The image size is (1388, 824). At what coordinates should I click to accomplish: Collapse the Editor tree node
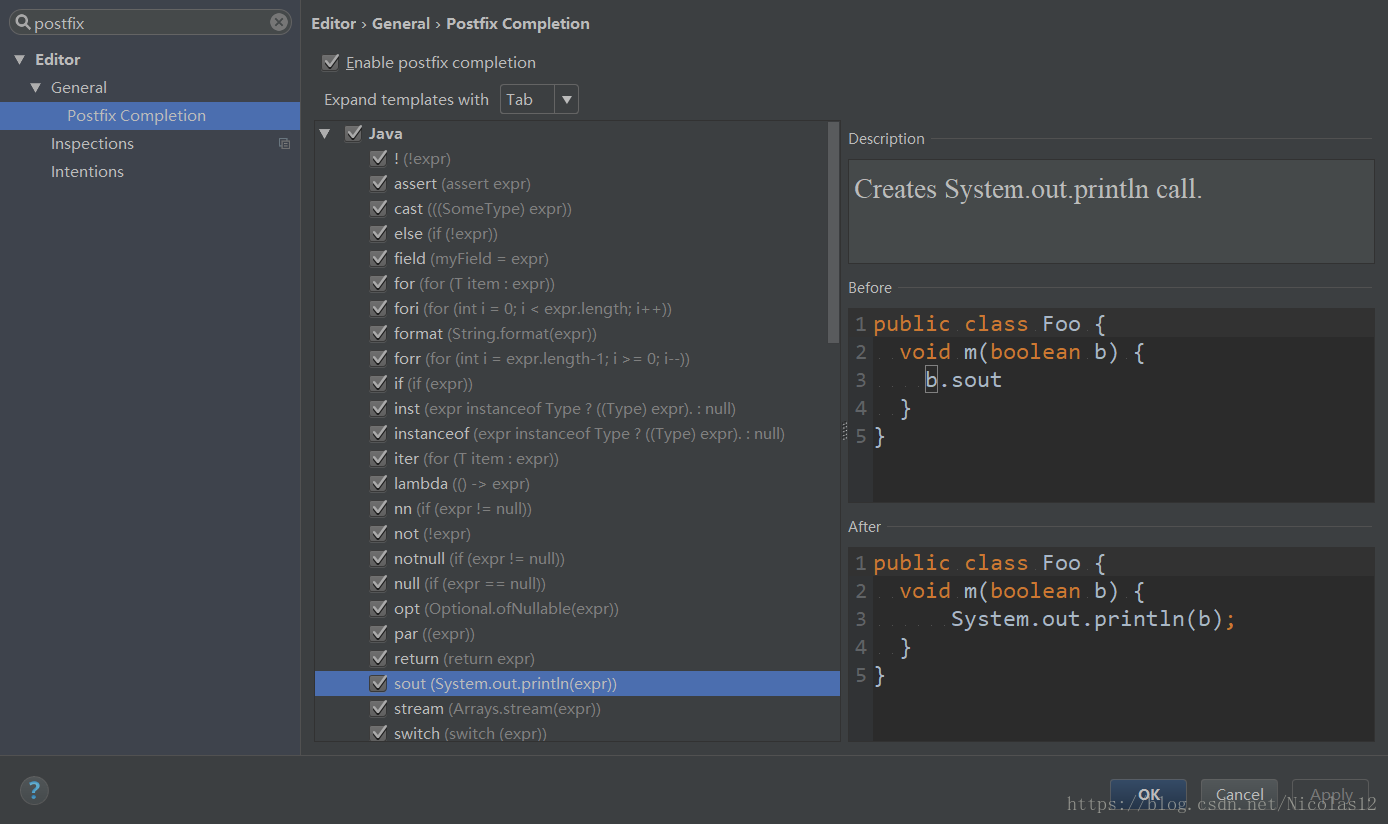[x=18, y=60]
